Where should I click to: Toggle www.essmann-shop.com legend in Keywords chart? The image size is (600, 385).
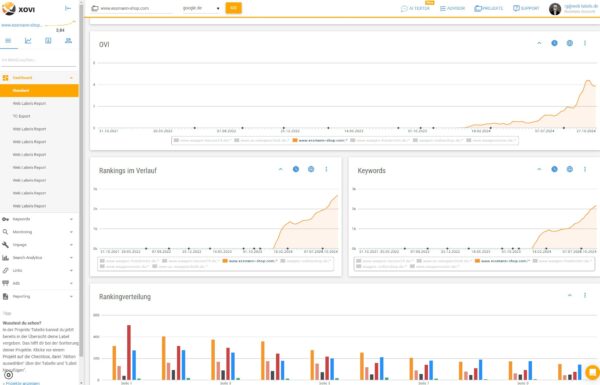(502, 261)
